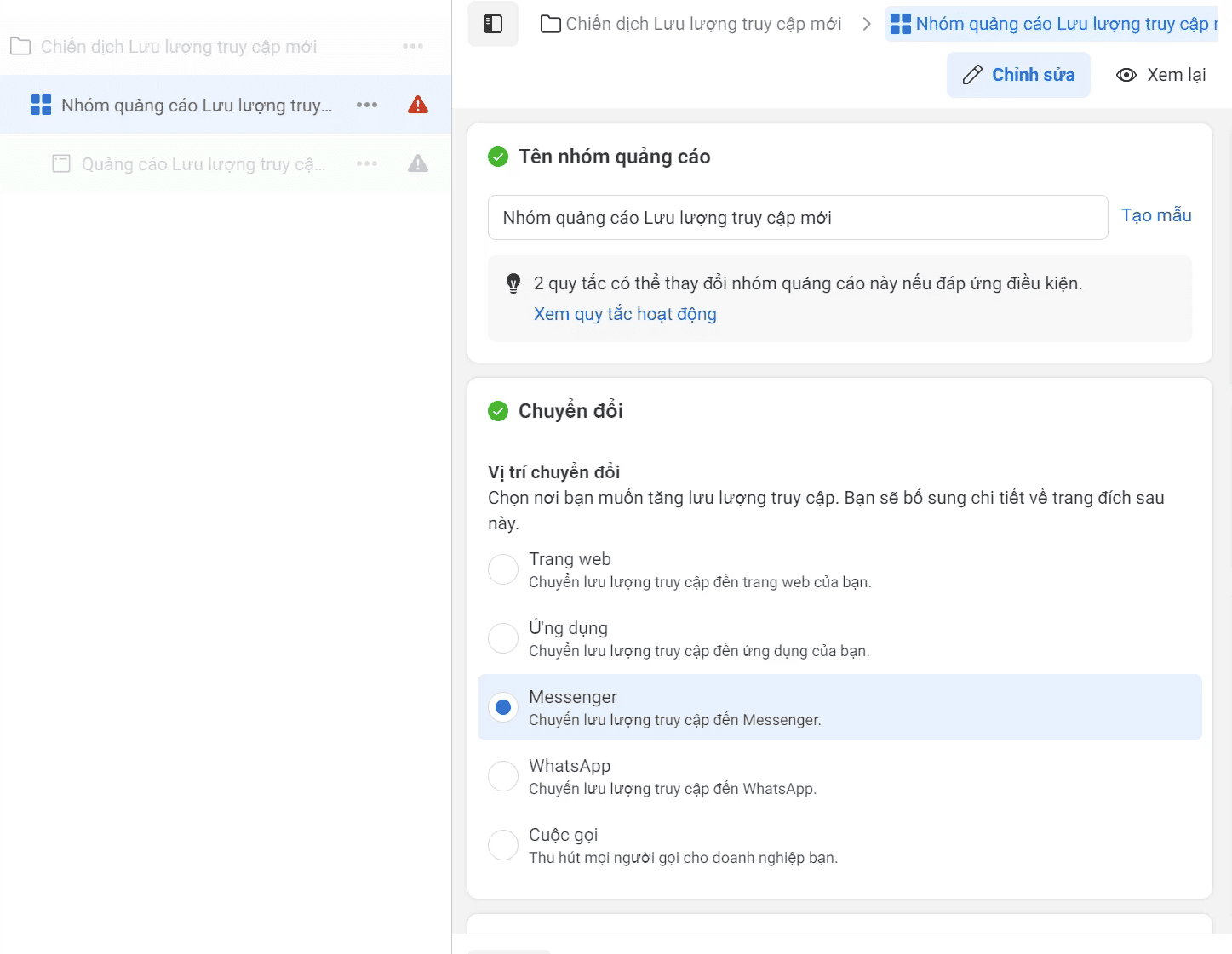Click the ad group name input field
1232x954 pixels.
coord(798,218)
